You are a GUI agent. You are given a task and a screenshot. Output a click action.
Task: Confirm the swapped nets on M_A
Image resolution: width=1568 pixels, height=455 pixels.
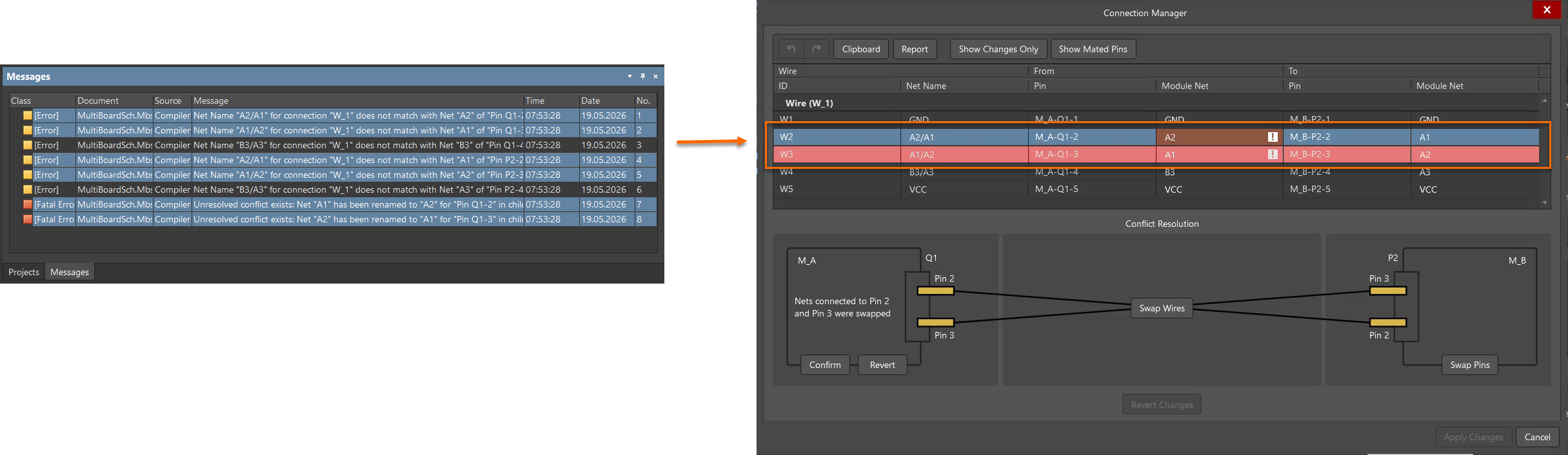(825, 365)
